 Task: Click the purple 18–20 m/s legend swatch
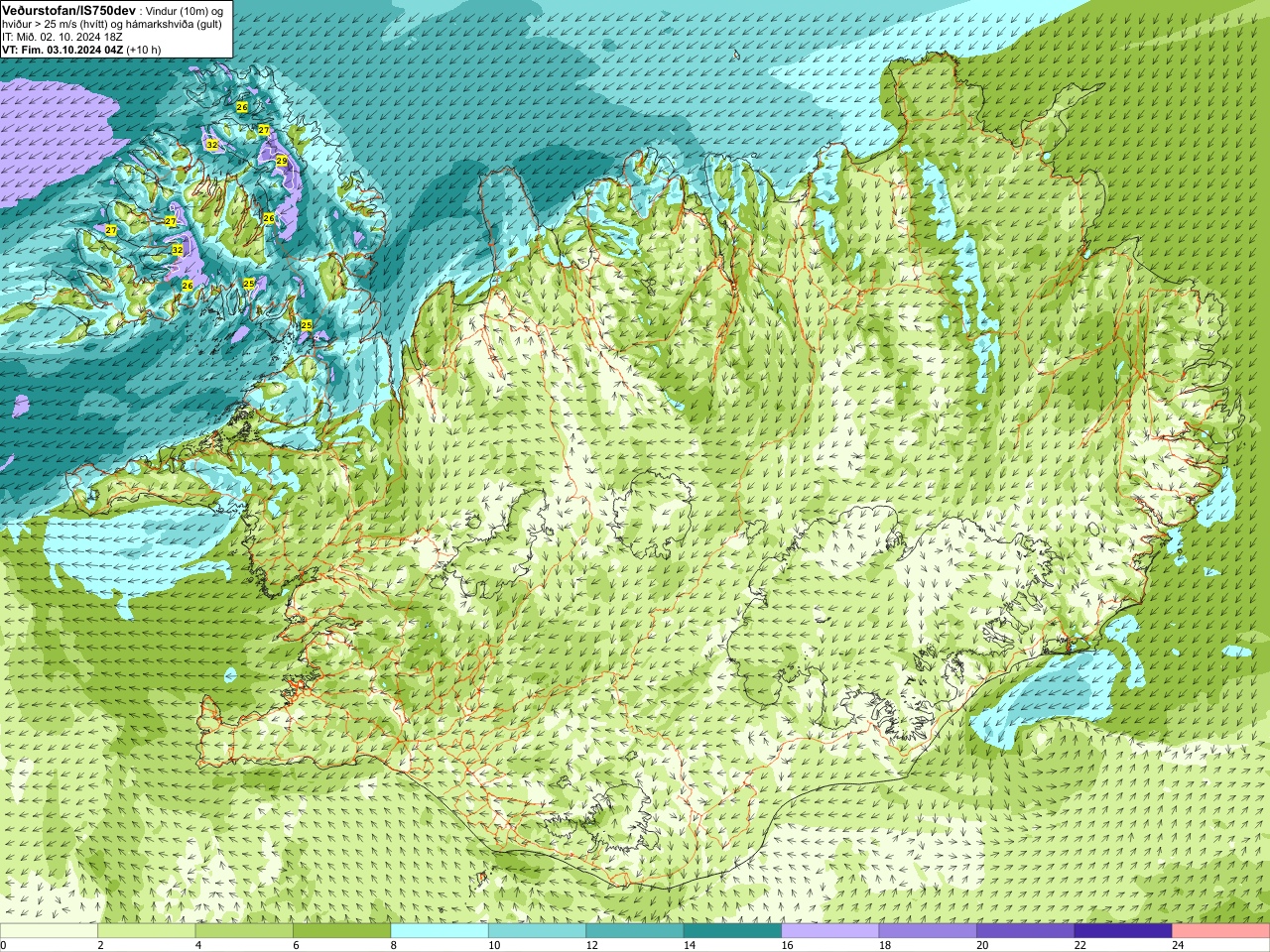coord(928,931)
